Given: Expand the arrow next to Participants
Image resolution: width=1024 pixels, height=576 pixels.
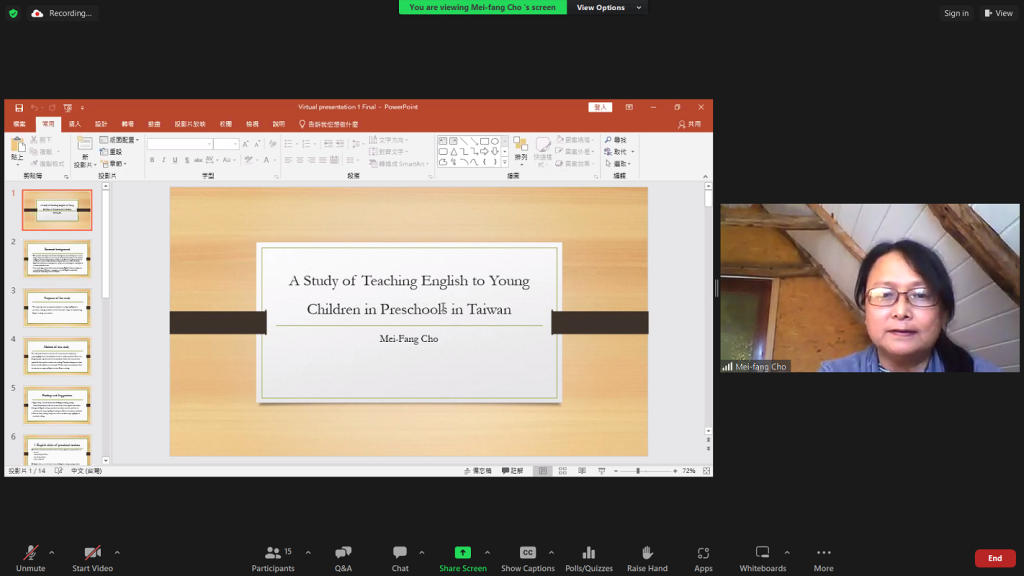Looking at the screenshot, I should tap(308, 552).
